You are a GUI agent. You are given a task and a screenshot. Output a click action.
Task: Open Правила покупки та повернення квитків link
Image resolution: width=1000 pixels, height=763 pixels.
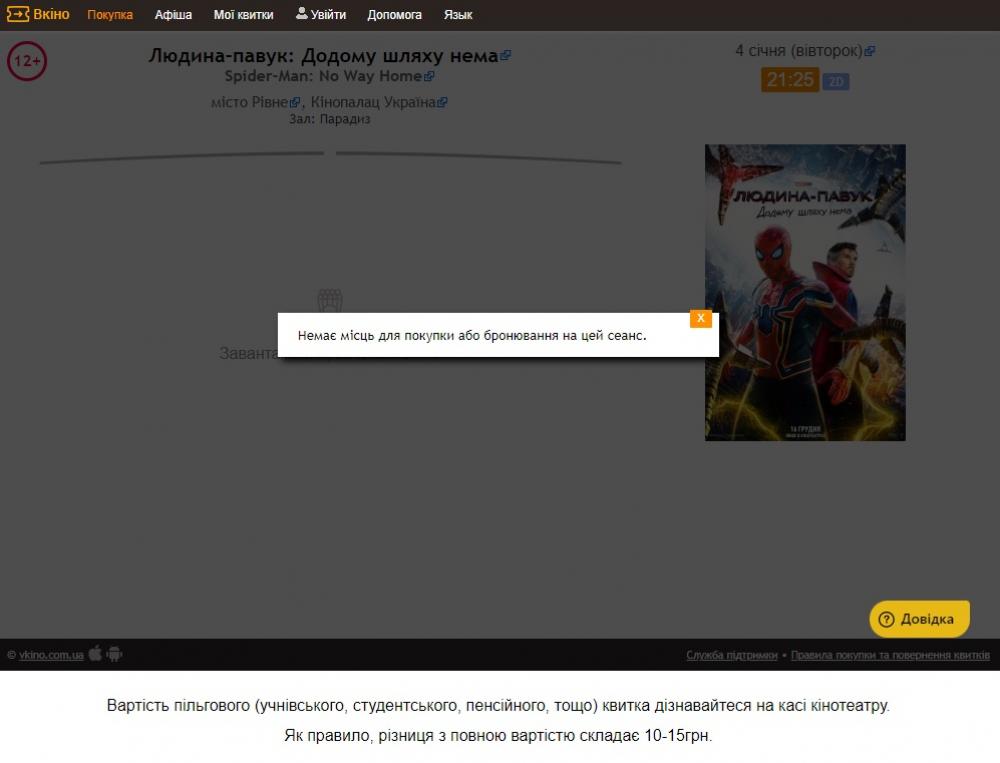890,655
